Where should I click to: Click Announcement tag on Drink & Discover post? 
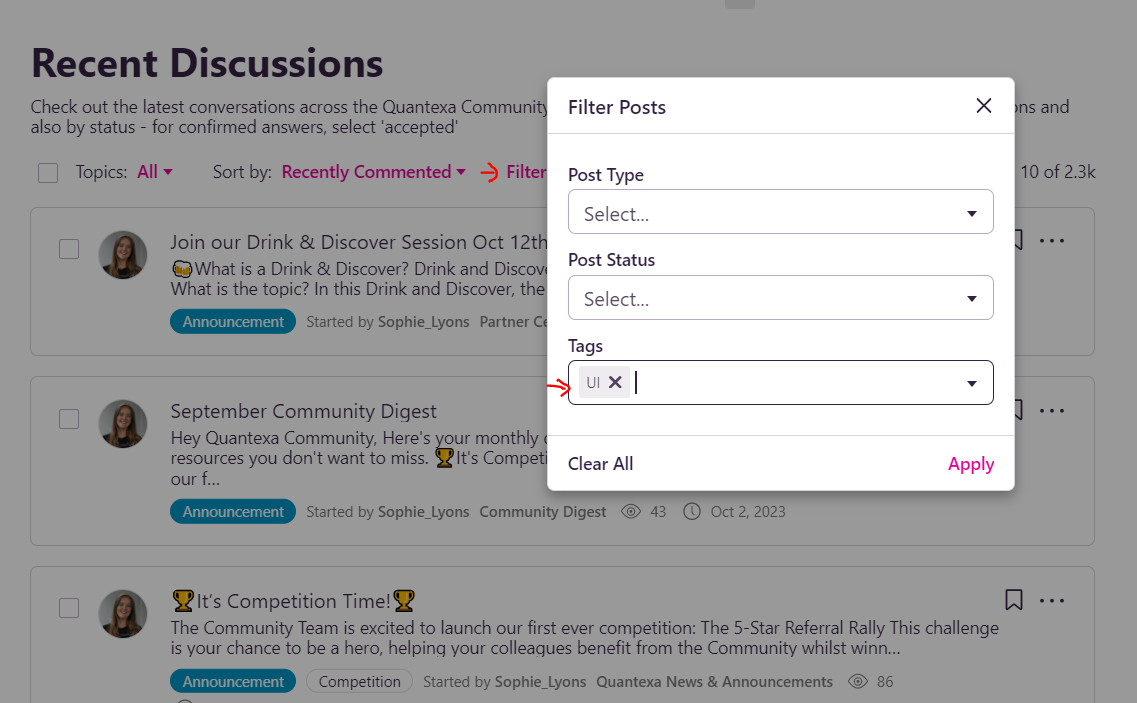pos(233,321)
